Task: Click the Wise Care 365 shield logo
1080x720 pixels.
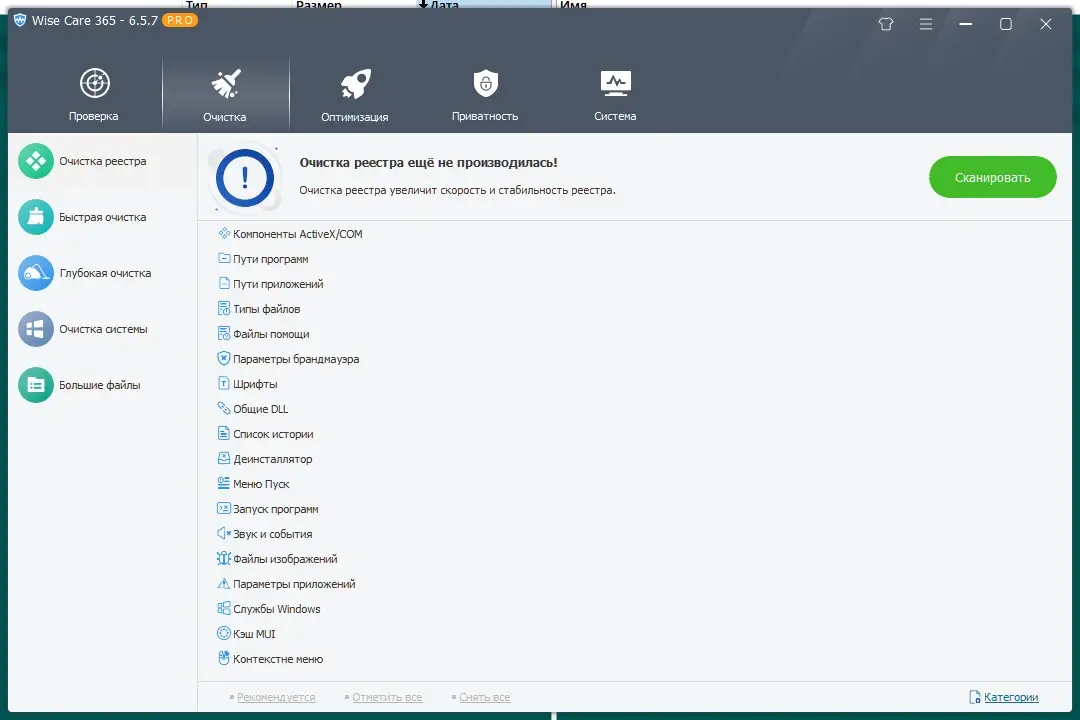Action: tap(20, 20)
